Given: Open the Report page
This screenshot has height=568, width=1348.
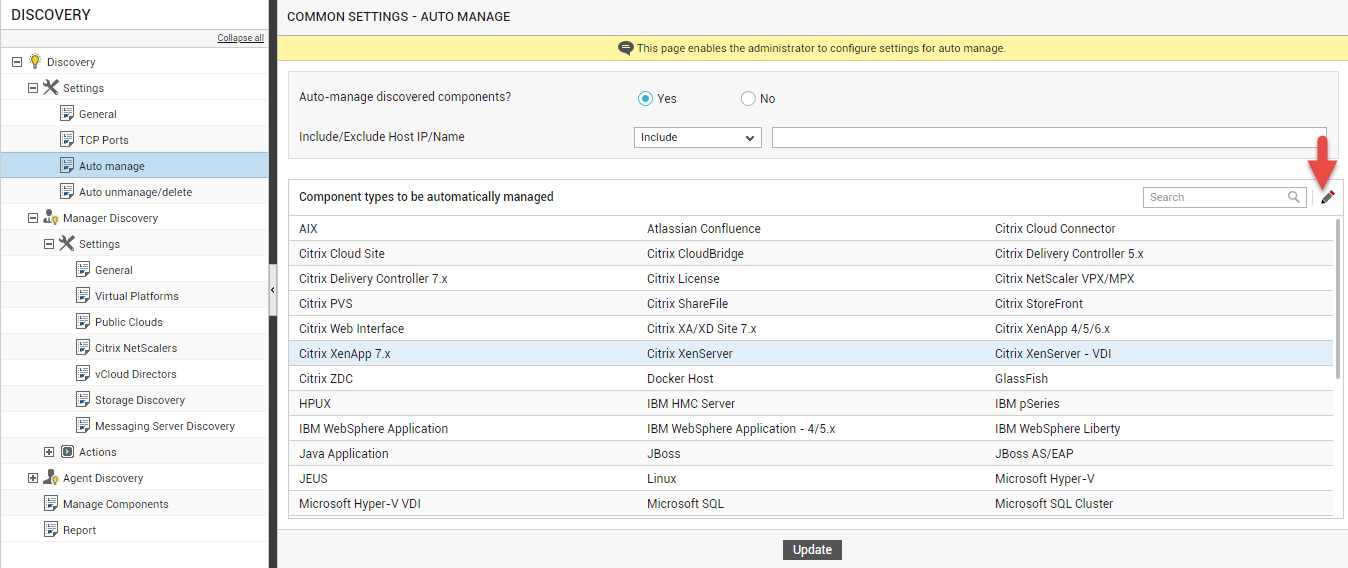Looking at the screenshot, I should point(80,530).
